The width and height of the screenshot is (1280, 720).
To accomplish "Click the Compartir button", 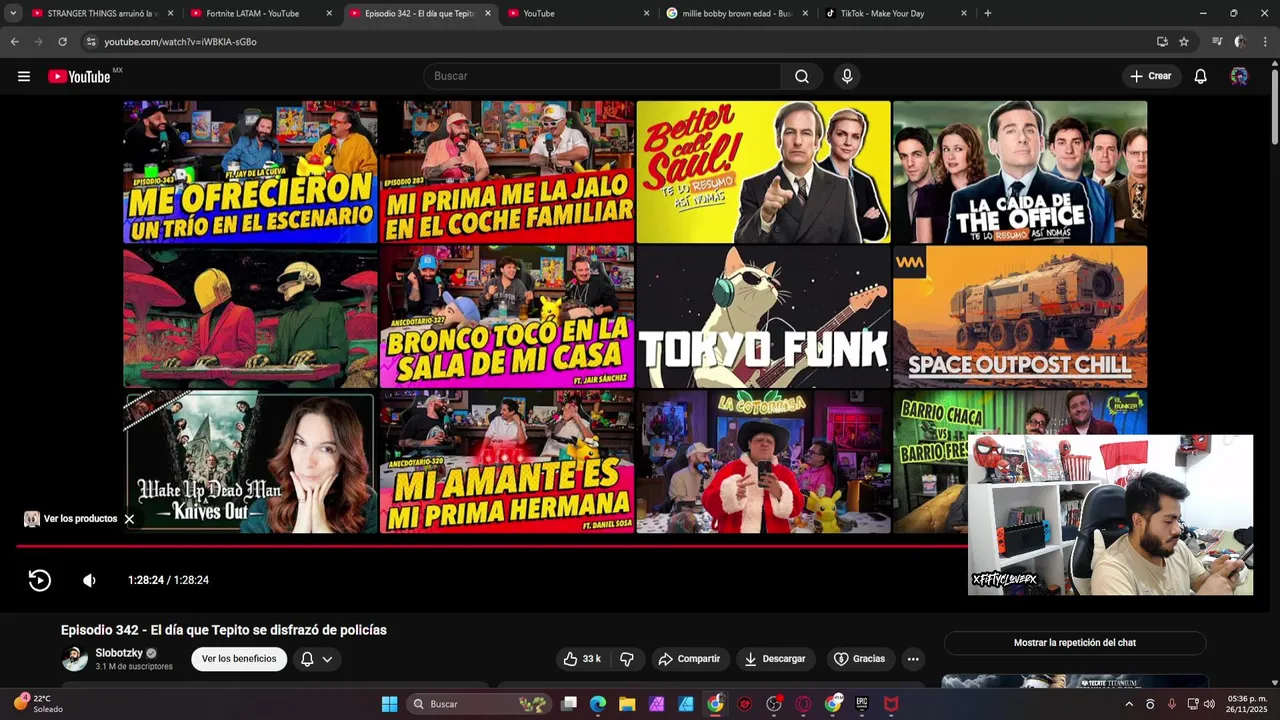I will (x=688, y=659).
